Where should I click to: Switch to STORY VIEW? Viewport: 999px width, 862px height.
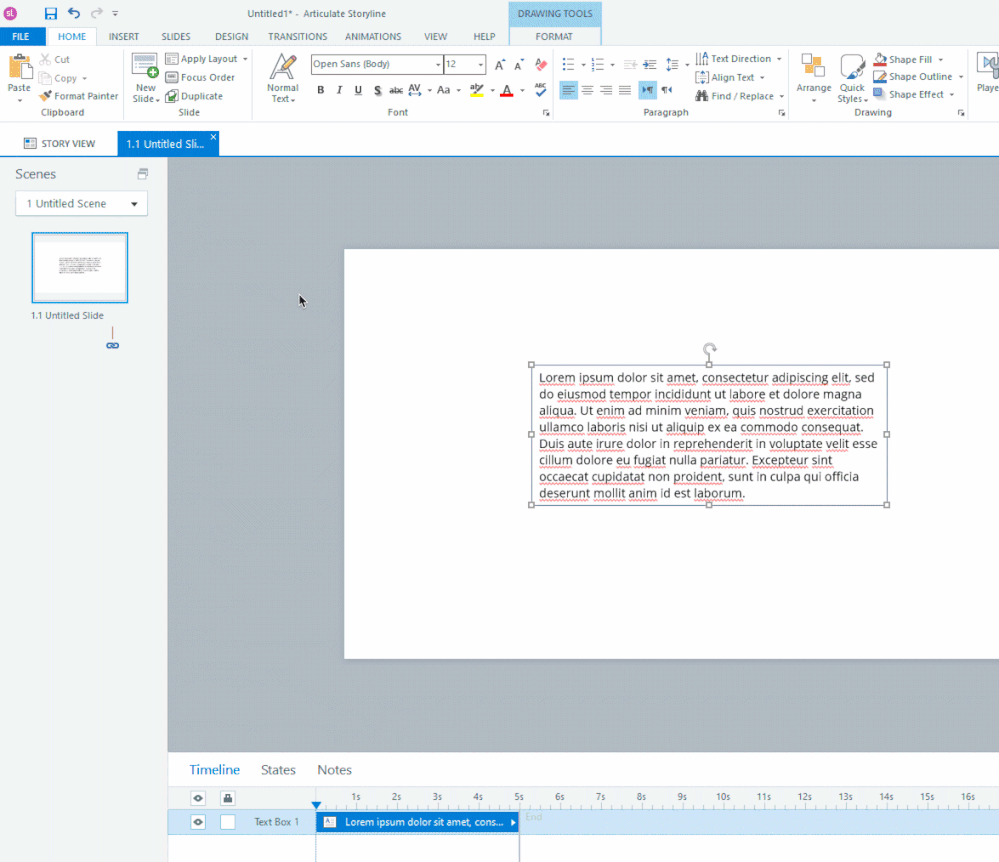point(59,143)
